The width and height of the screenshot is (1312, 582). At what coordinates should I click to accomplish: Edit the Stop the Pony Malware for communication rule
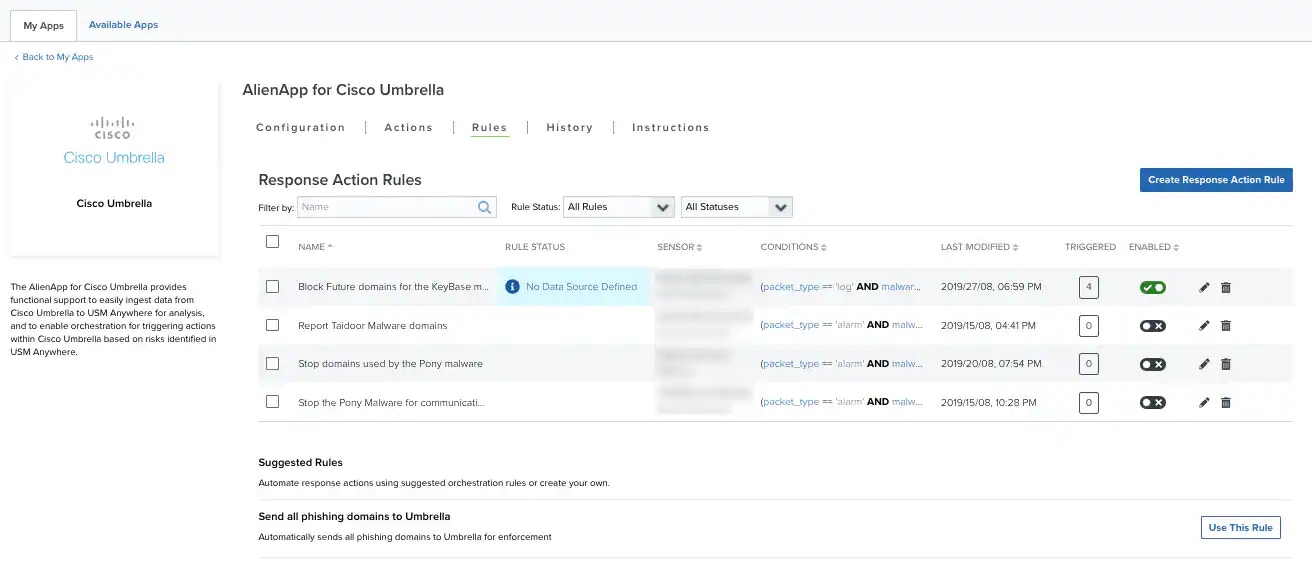pyautogui.click(x=1204, y=402)
